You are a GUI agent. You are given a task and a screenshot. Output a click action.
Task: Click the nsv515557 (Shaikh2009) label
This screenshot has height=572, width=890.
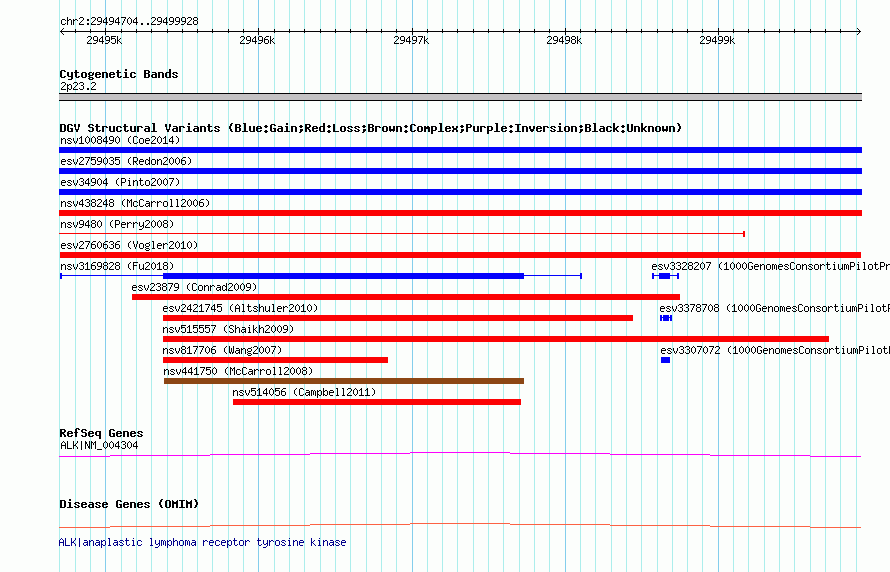[229, 329]
